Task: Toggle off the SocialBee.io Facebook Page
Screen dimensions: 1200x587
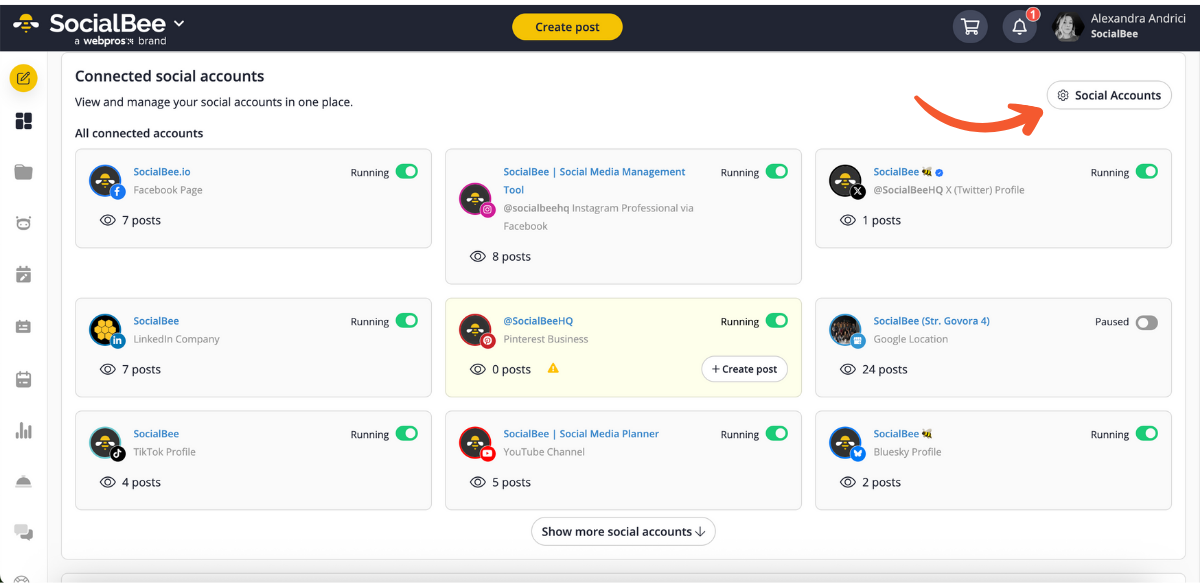Action: [406, 172]
